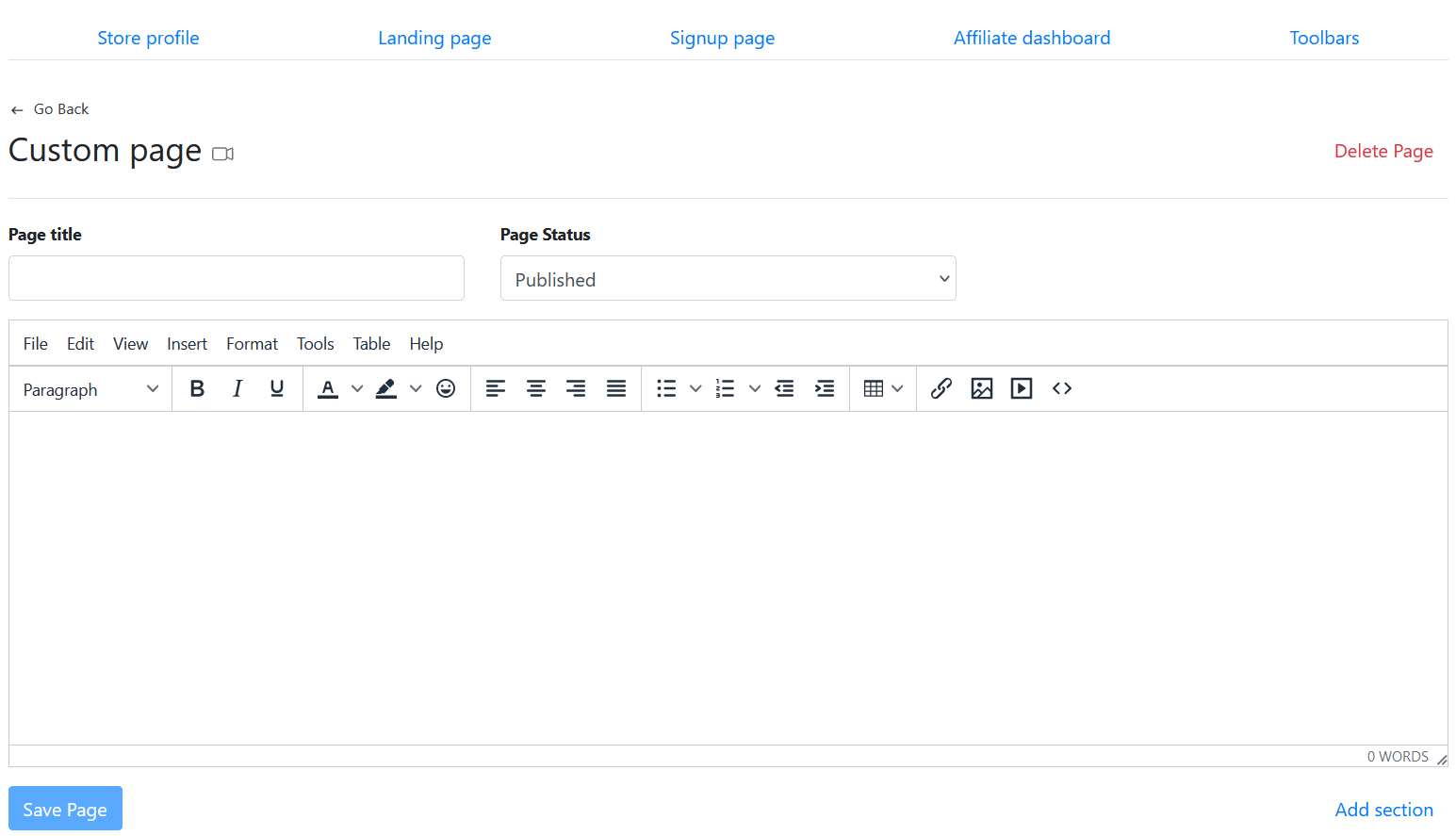Viewport: 1456px width, 836px height.
Task: Toggle bold formatting
Action: coord(197,388)
